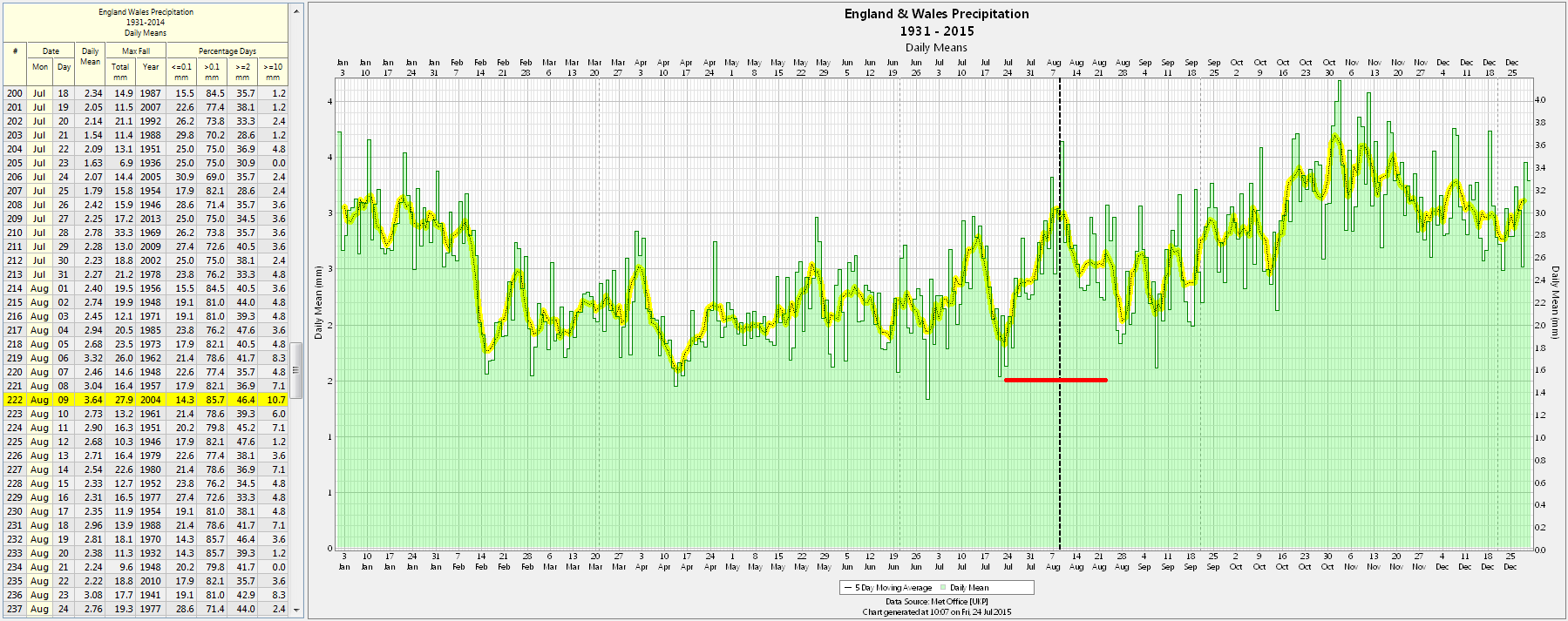Click the >=10 mm column header

point(273,71)
